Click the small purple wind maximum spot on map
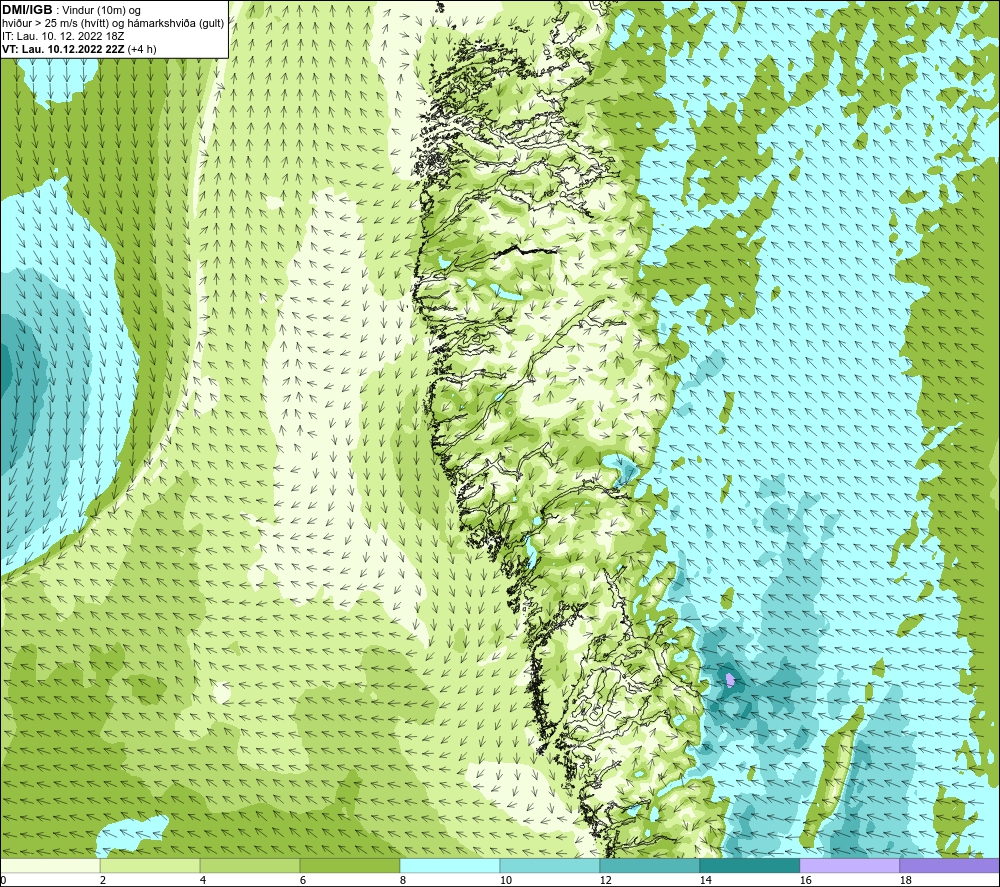This screenshot has width=1000, height=887. tap(730, 680)
